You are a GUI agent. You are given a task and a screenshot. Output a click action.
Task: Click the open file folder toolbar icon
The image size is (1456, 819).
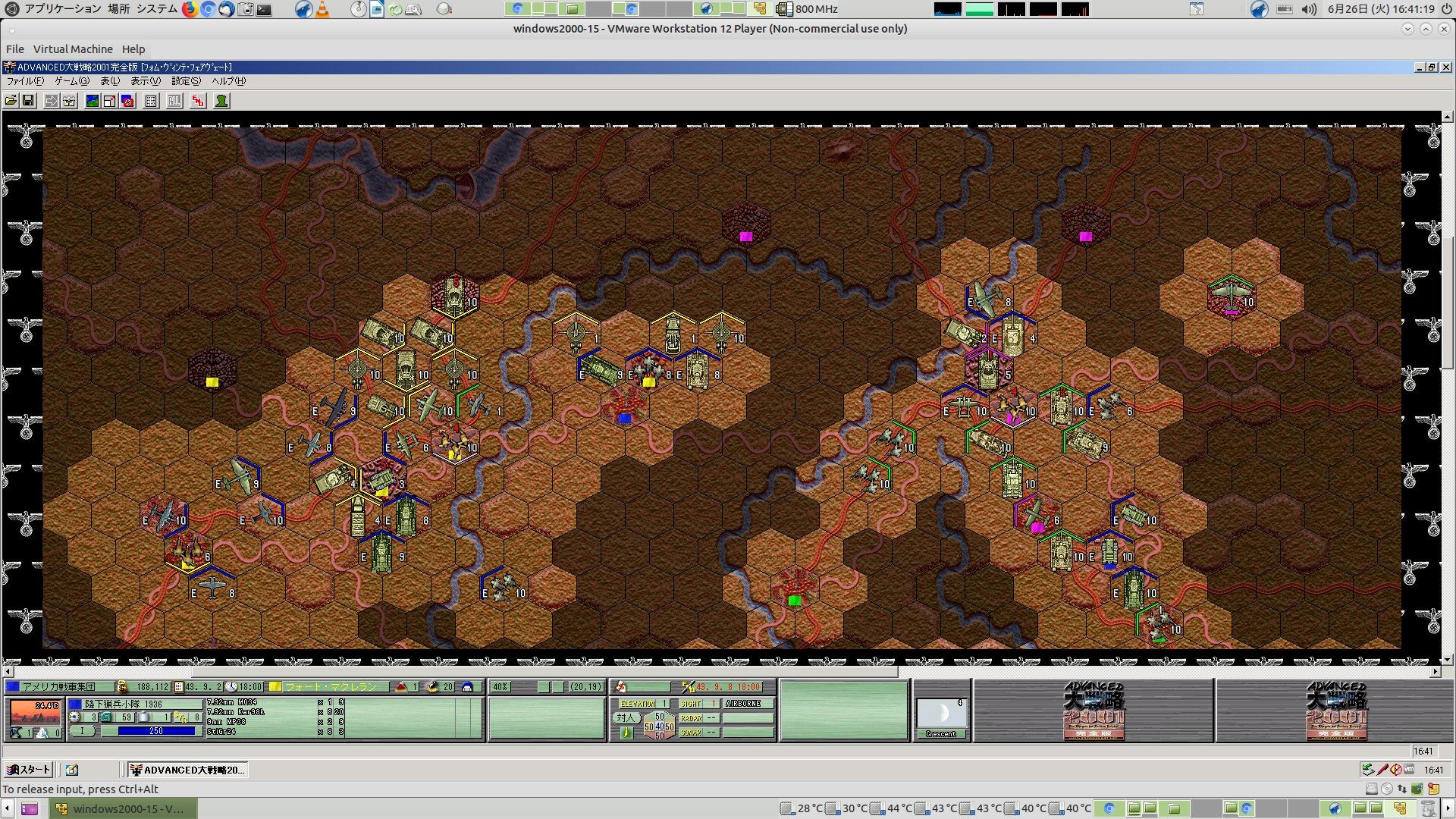tap(11, 101)
